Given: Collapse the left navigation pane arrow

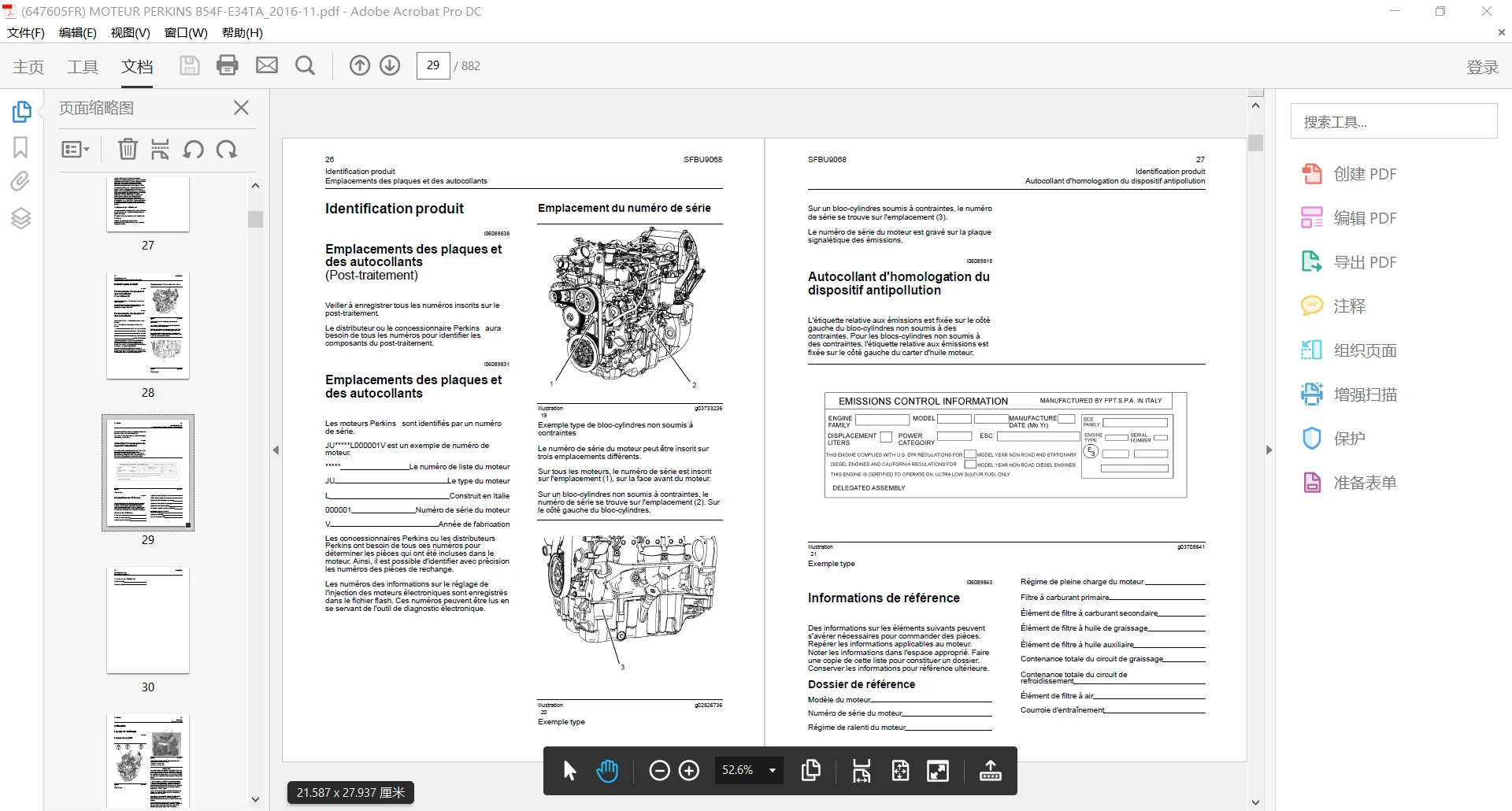Looking at the screenshot, I should coord(276,450).
